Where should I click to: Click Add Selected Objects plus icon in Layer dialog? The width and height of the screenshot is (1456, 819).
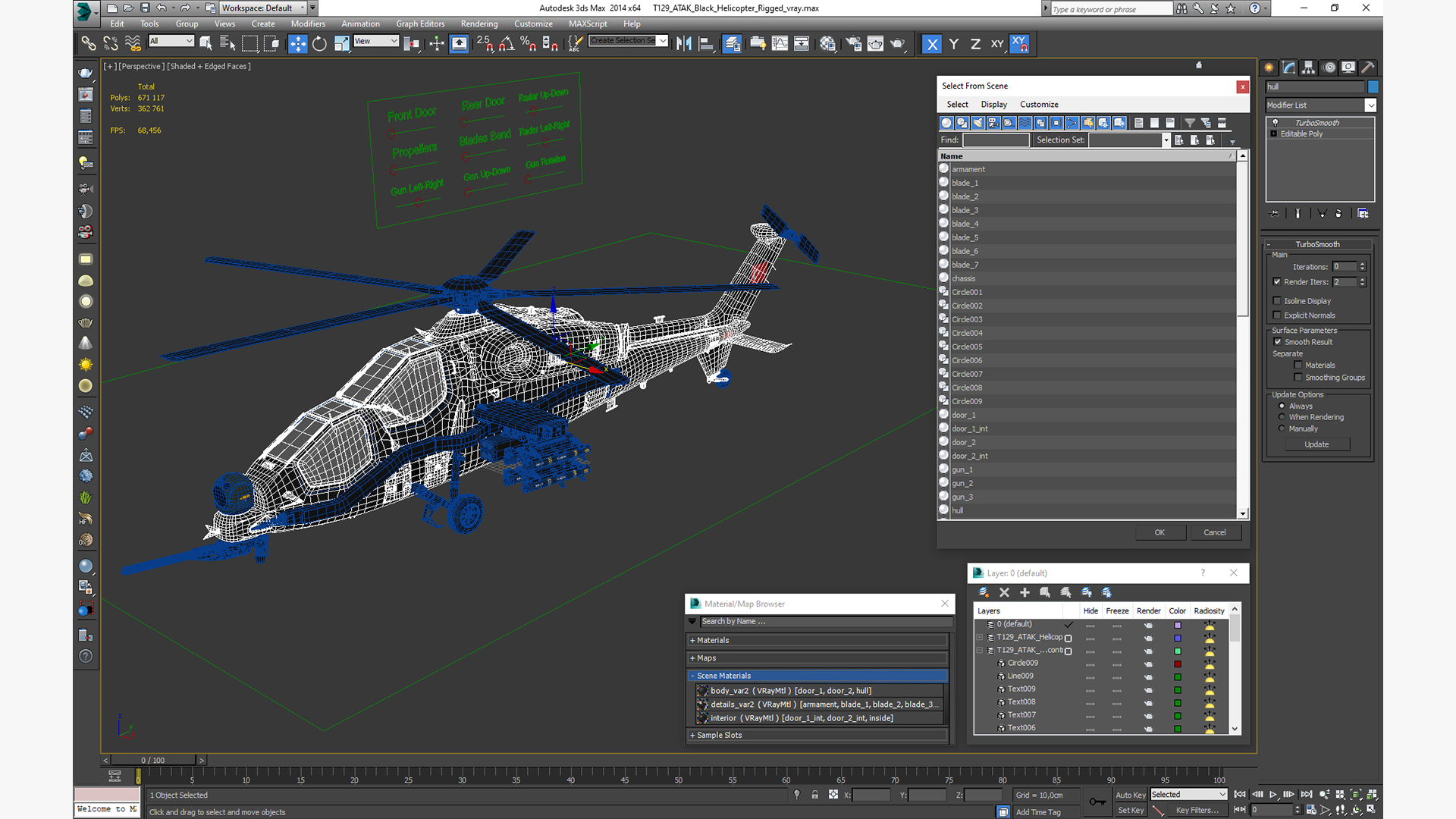coord(1025,592)
